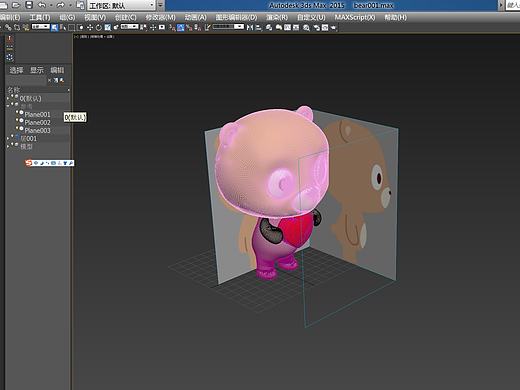Expand the 0(默认) layer

8,98
